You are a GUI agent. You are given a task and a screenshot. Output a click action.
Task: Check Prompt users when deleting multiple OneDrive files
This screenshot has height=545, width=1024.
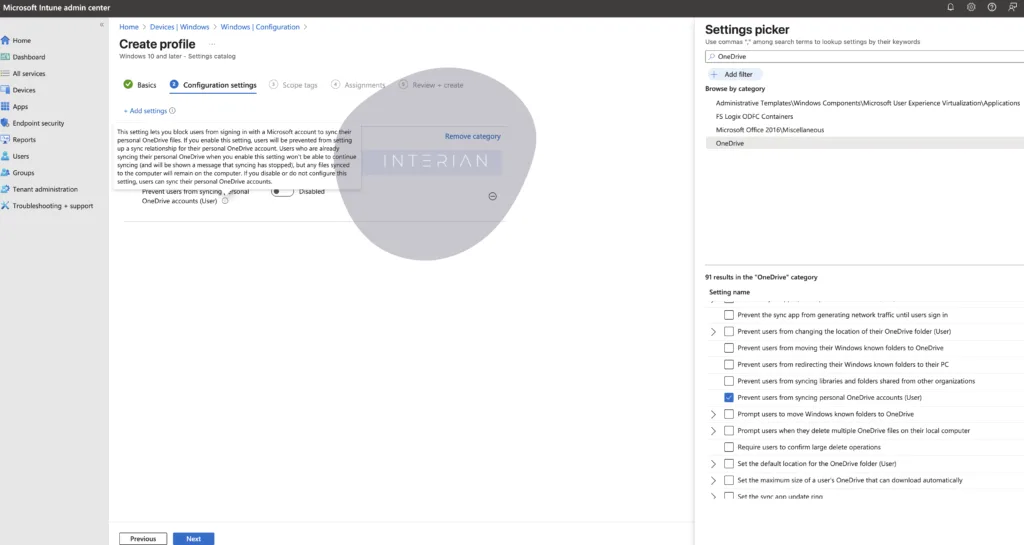coord(729,431)
